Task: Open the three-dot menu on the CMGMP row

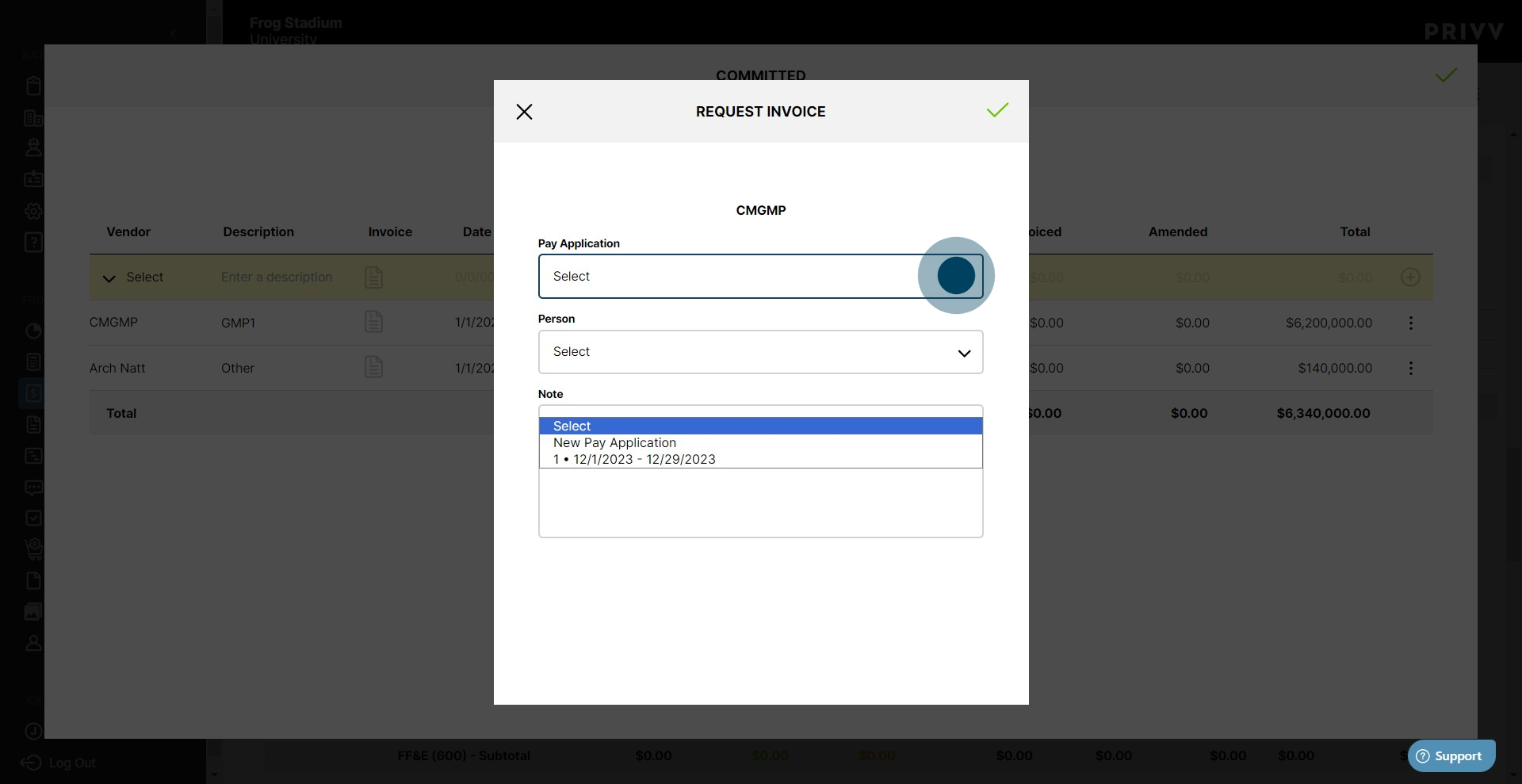Action: 1411,323
